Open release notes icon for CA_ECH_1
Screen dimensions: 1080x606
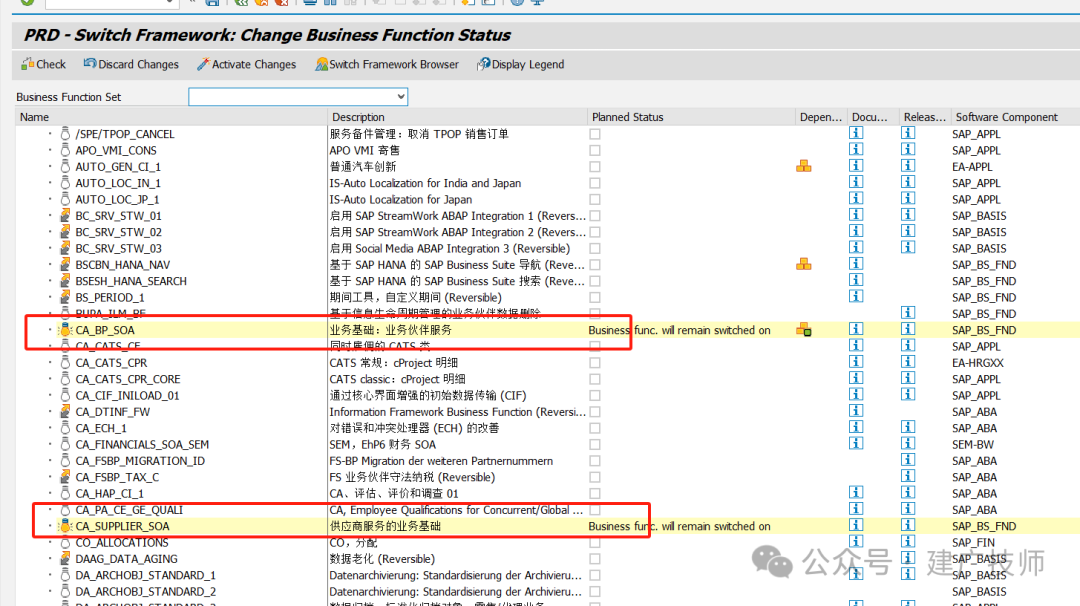point(908,428)
